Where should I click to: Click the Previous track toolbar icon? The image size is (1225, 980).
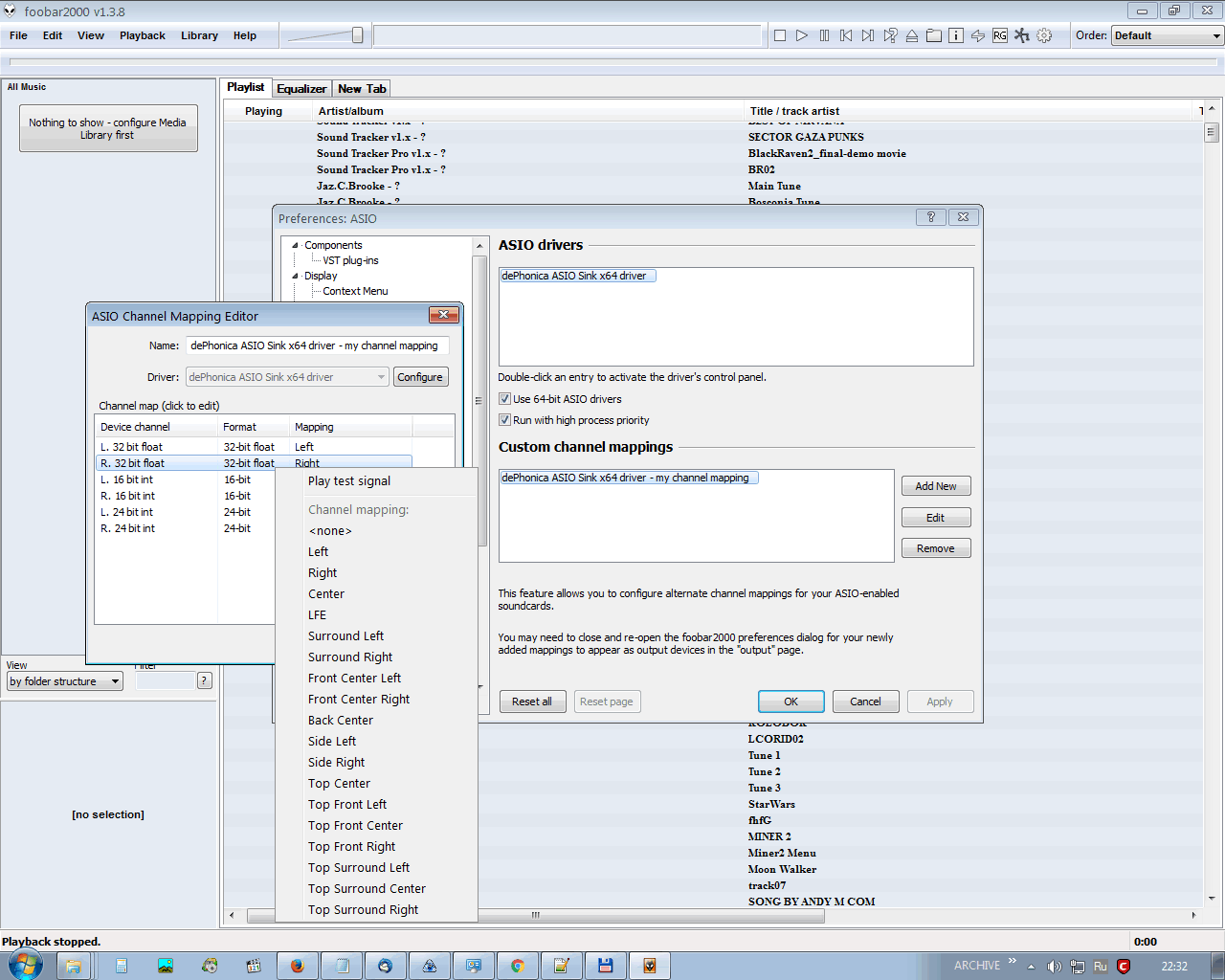pos(846,35)
